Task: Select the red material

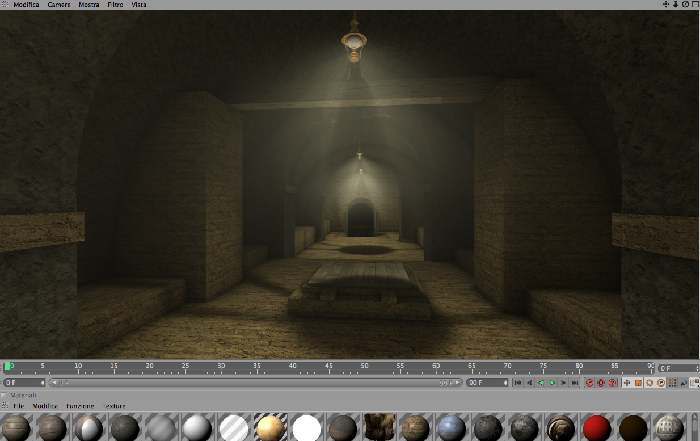Action: [597, 427]
